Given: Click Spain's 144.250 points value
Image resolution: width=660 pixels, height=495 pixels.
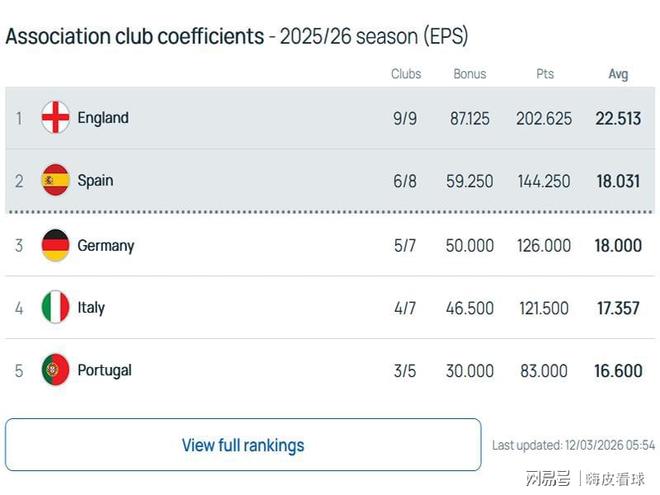Looking at the screenshot, I should coord(544,181).
